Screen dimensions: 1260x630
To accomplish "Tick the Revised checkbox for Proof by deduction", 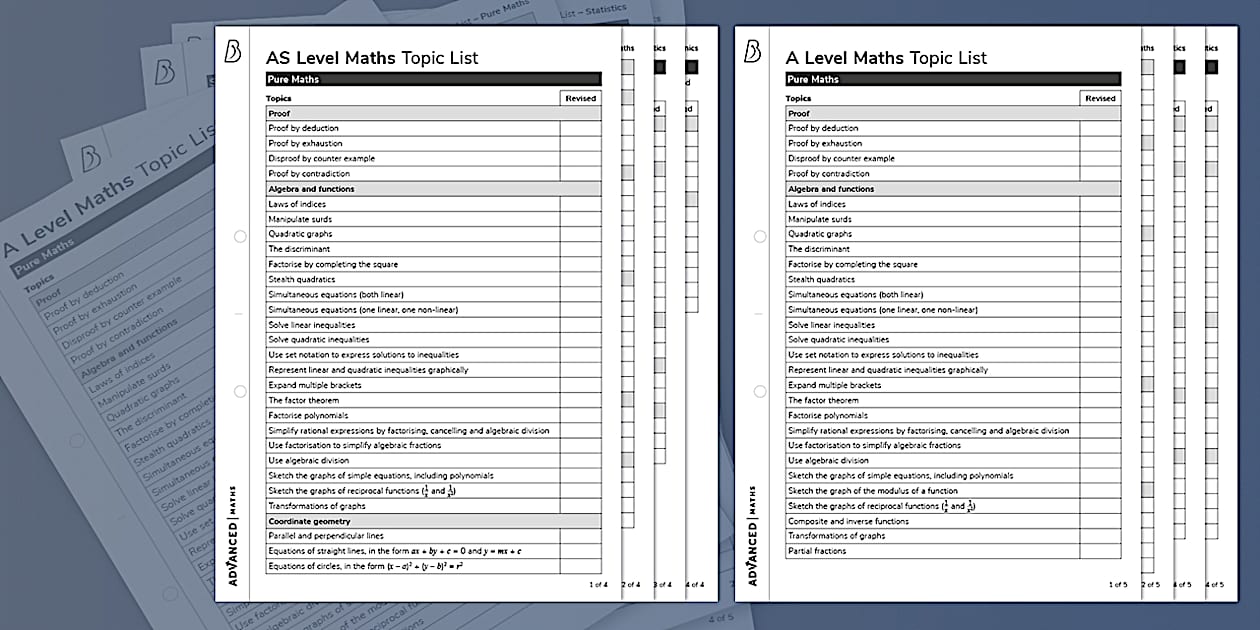I will (581, 128).
